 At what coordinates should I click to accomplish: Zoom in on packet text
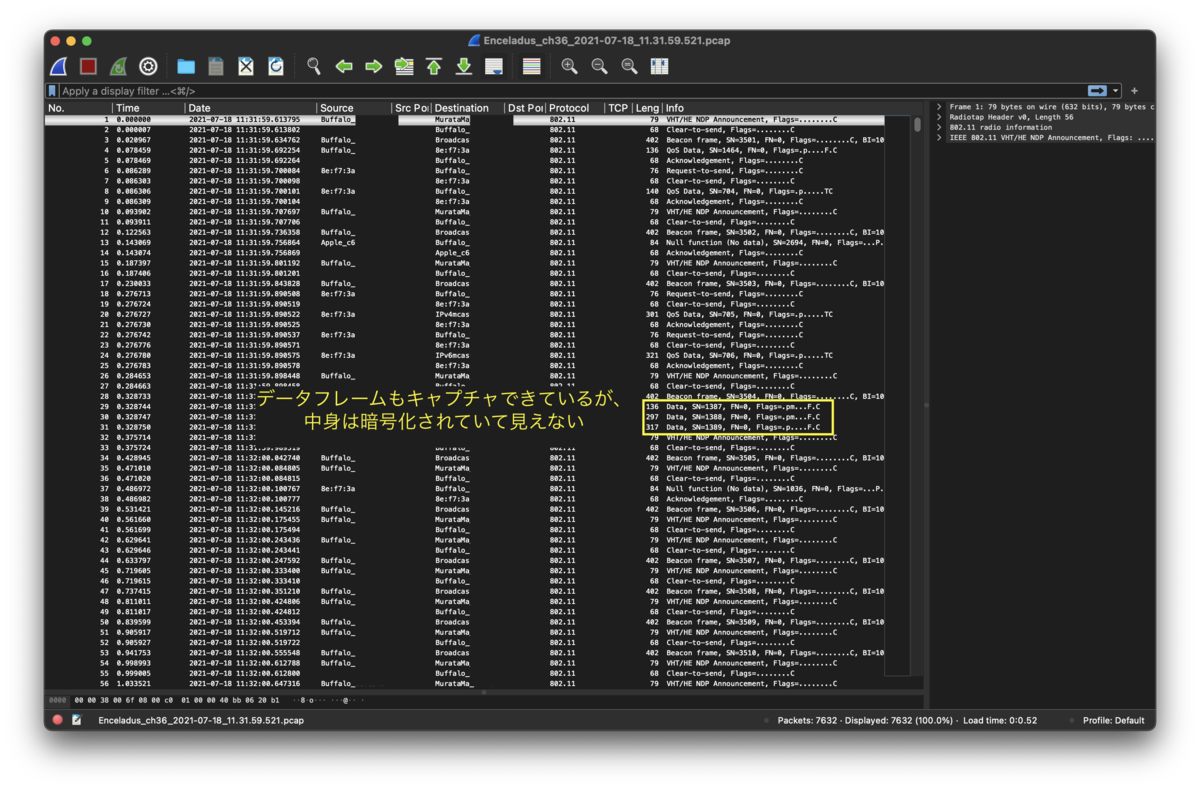coord(569,67)
